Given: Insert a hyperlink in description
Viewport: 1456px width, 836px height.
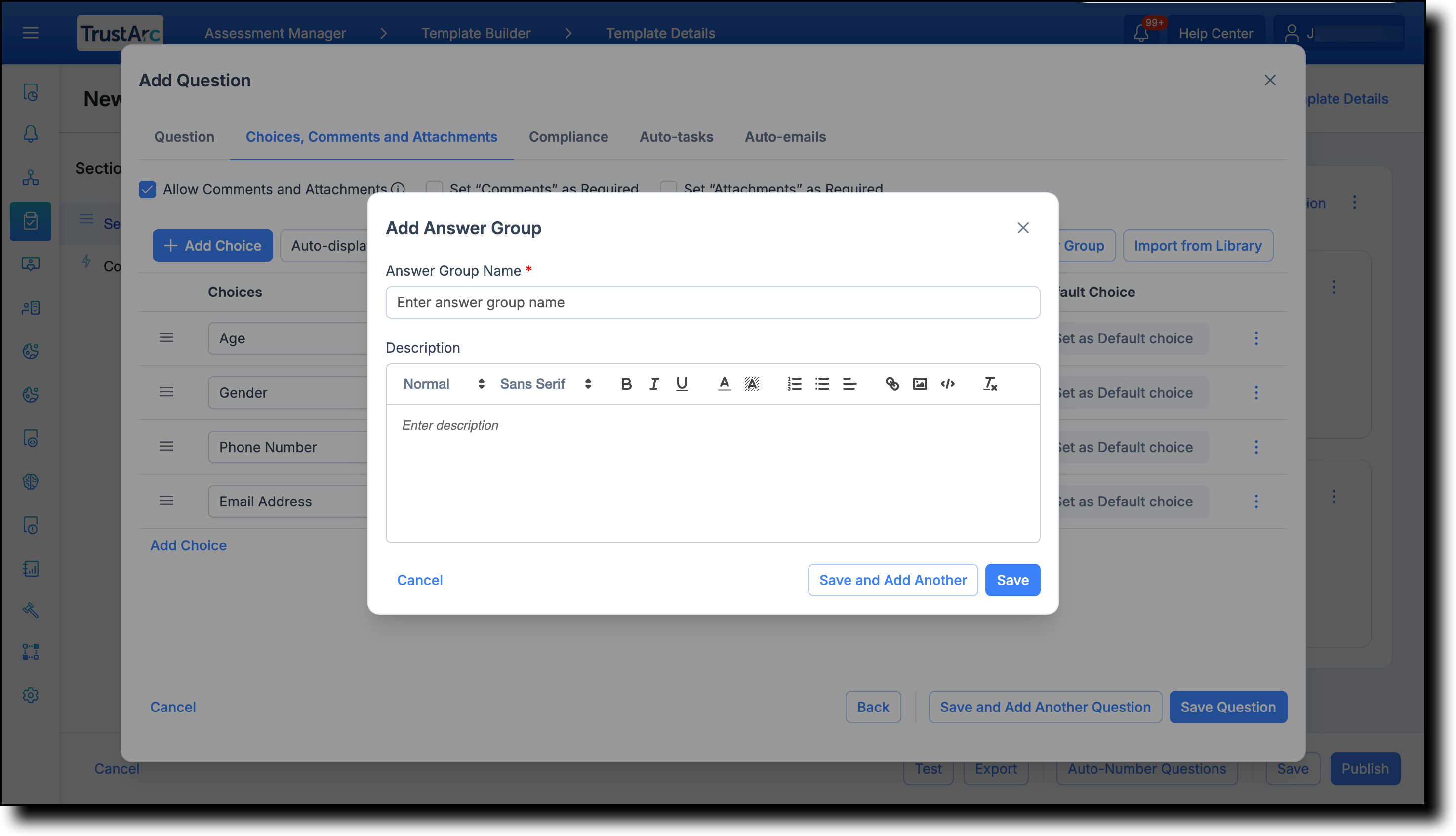Looking at the screenshot, I should point(892,384).
